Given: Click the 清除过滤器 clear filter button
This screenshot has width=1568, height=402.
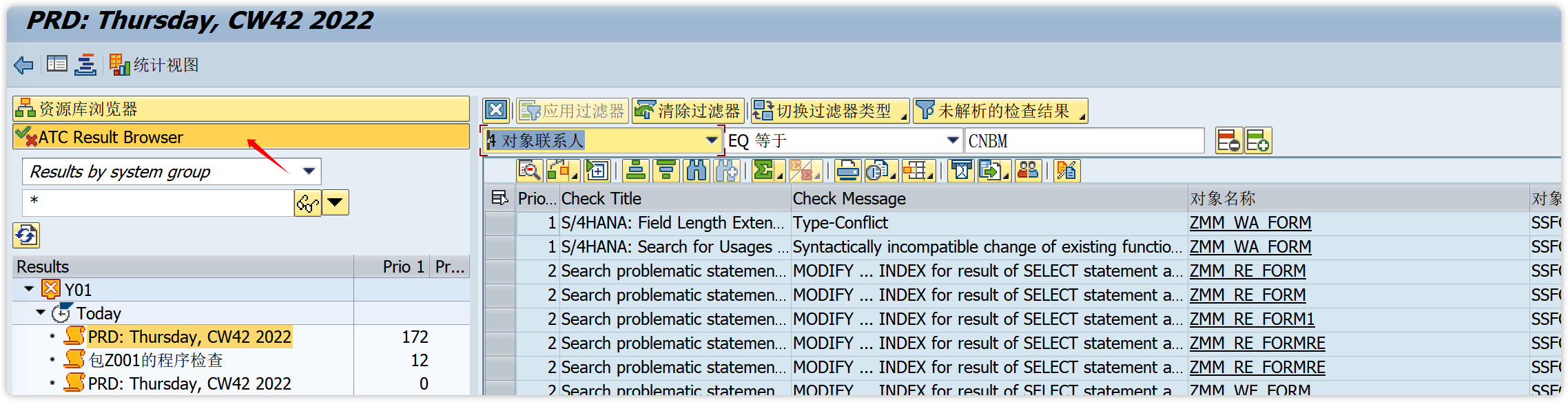Looking at the screenshot, I should [688, 111].
